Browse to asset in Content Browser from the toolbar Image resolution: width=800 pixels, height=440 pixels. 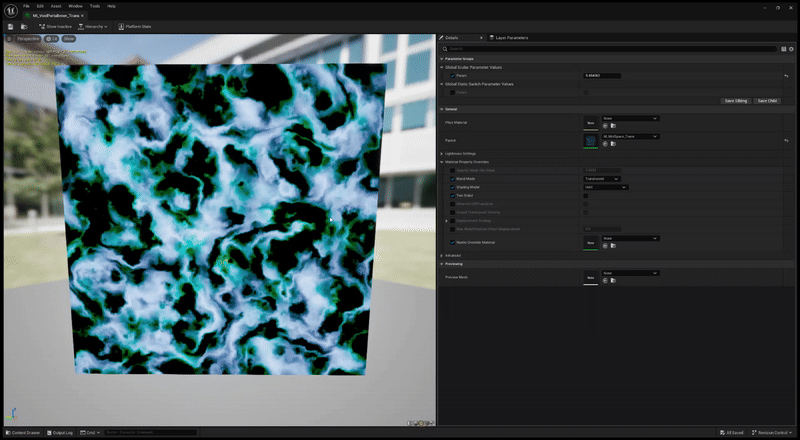pos(24,27)
